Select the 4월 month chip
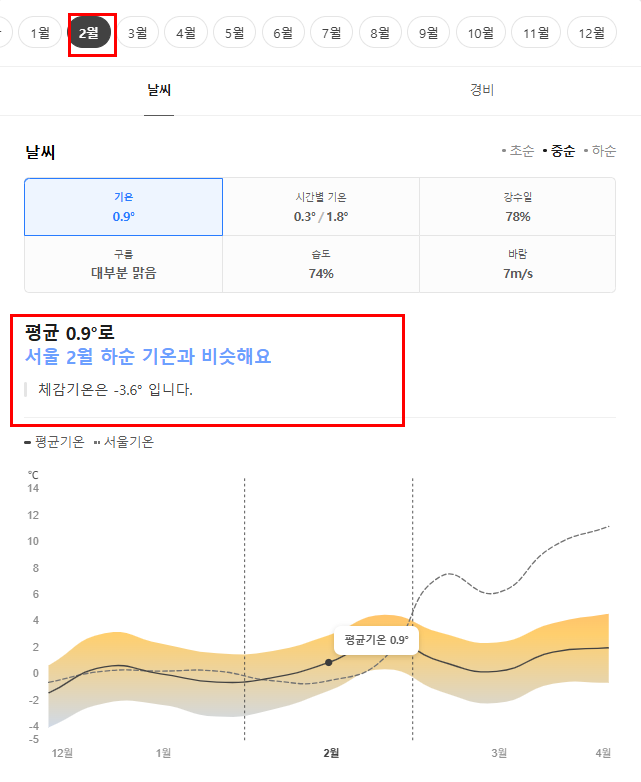This screenshot has height=782, width=641. 186,33
